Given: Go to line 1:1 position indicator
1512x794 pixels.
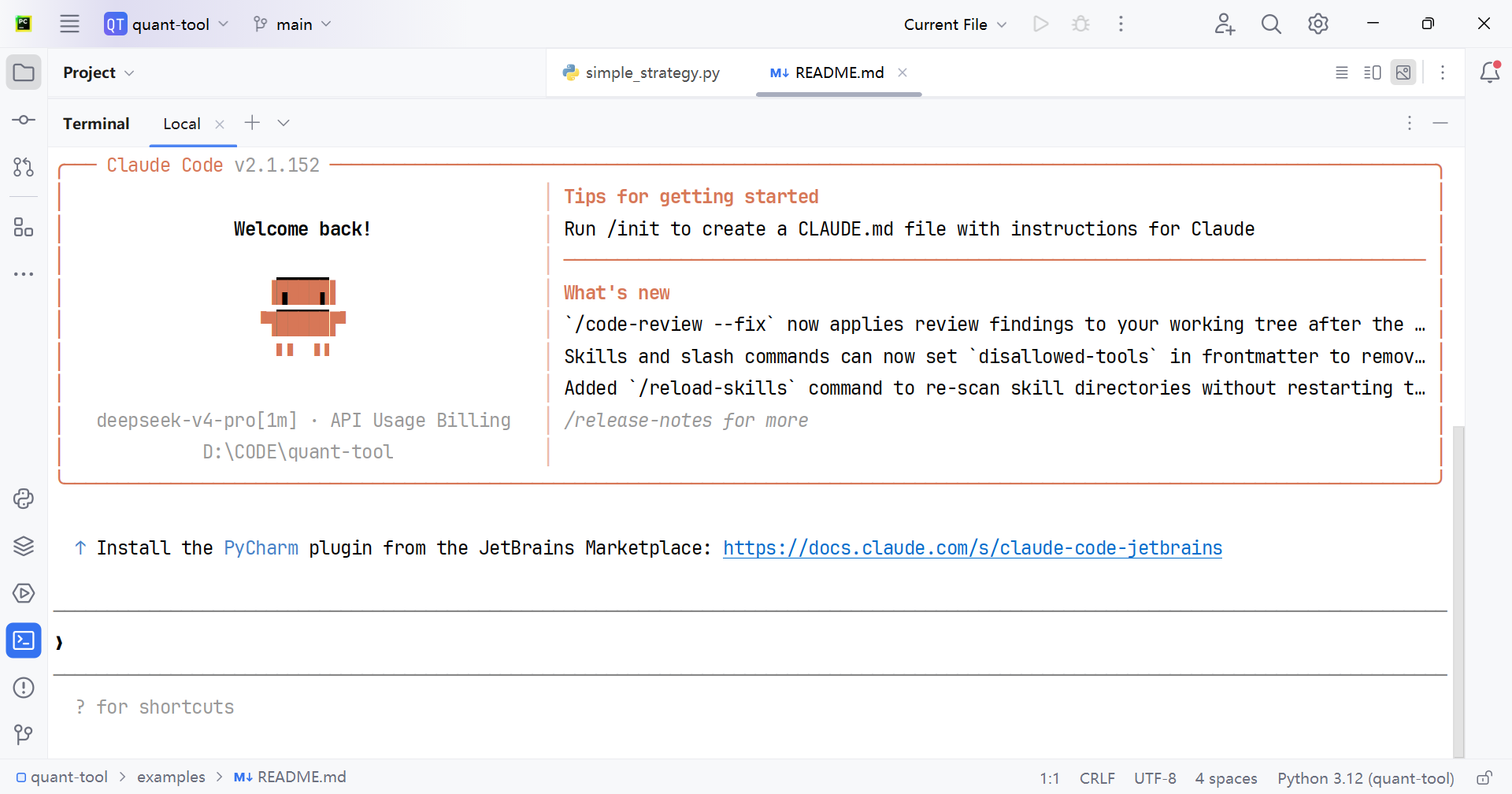Looking at the screenshot, I should 1049,778.
